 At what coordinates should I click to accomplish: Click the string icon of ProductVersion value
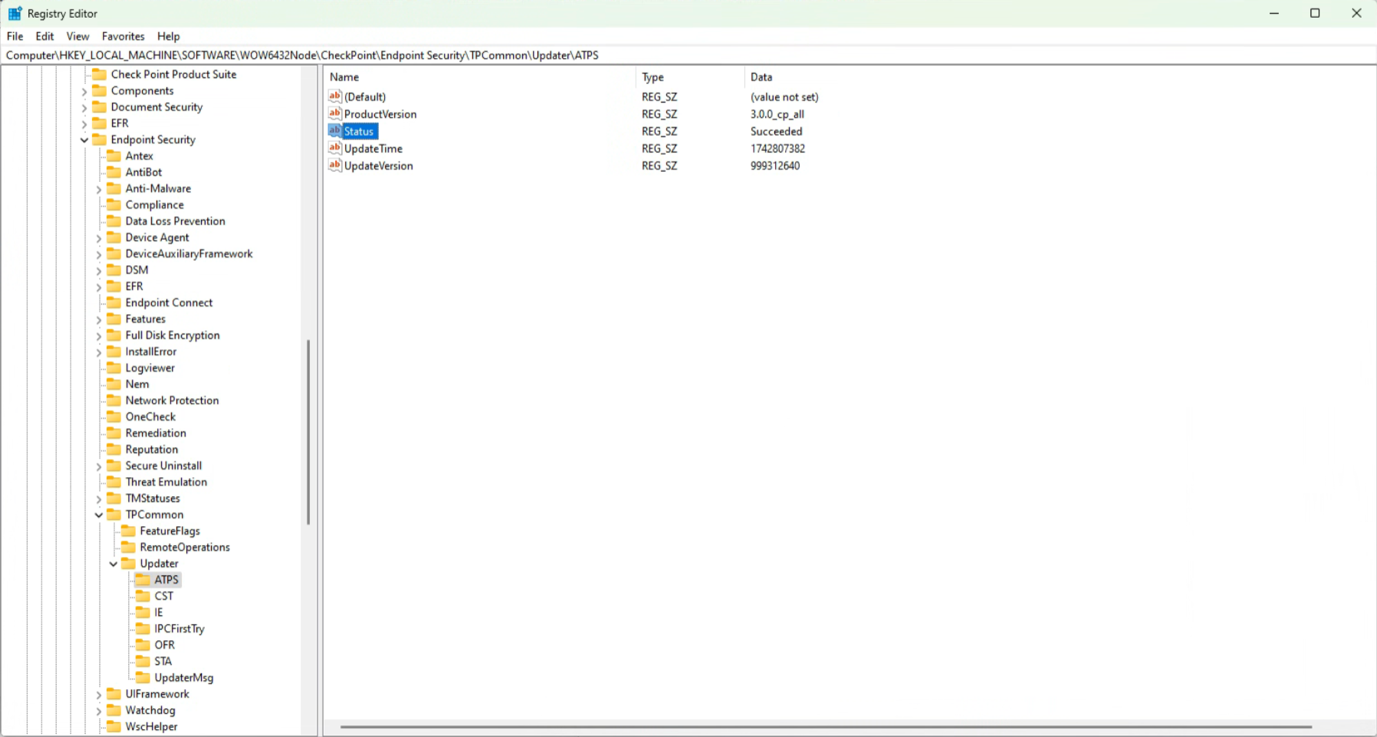335,113
